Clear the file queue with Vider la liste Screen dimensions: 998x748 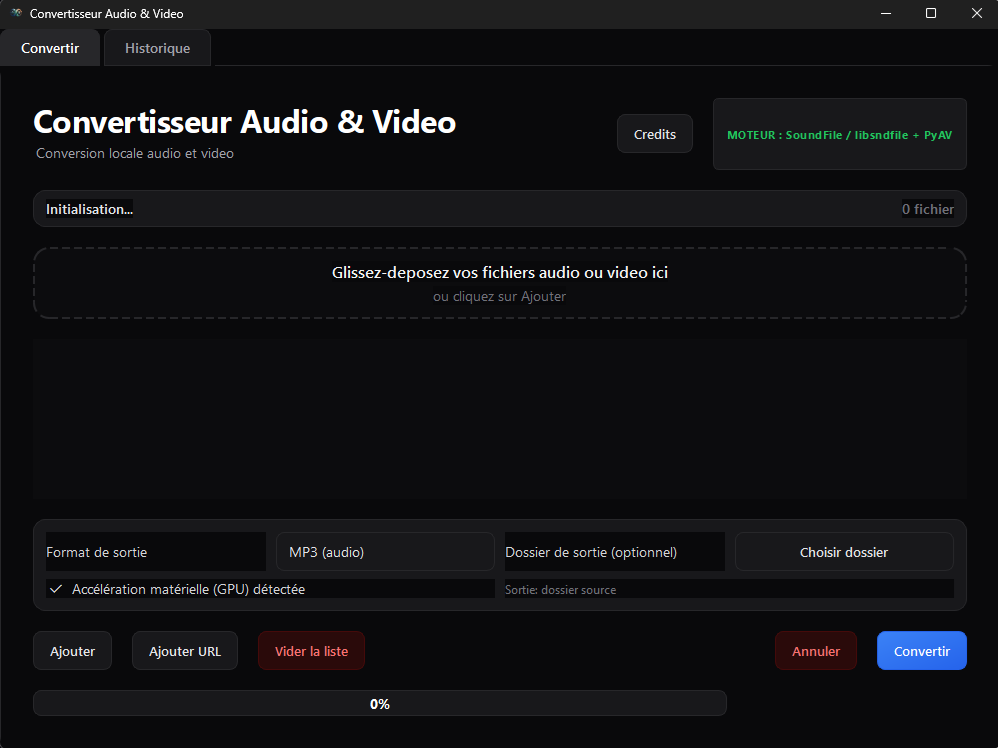[311, 650]
